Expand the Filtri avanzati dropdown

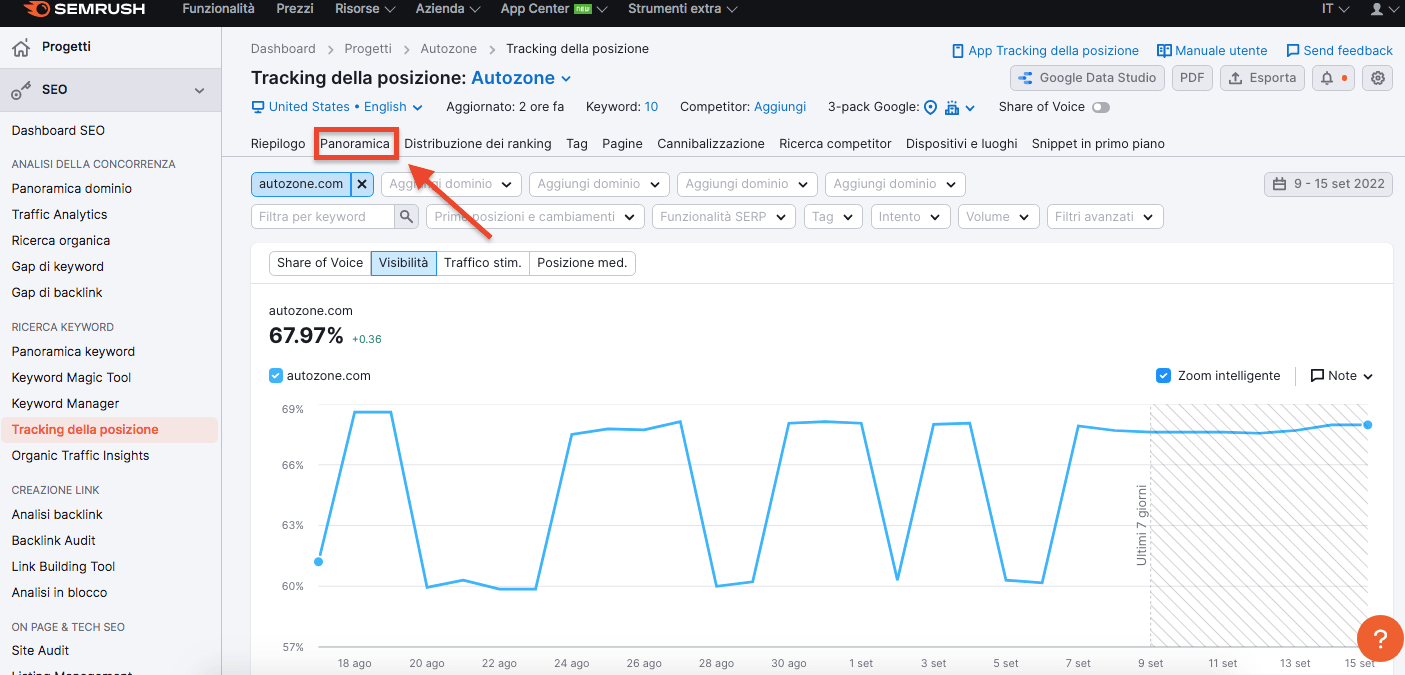pos(1104,217)
